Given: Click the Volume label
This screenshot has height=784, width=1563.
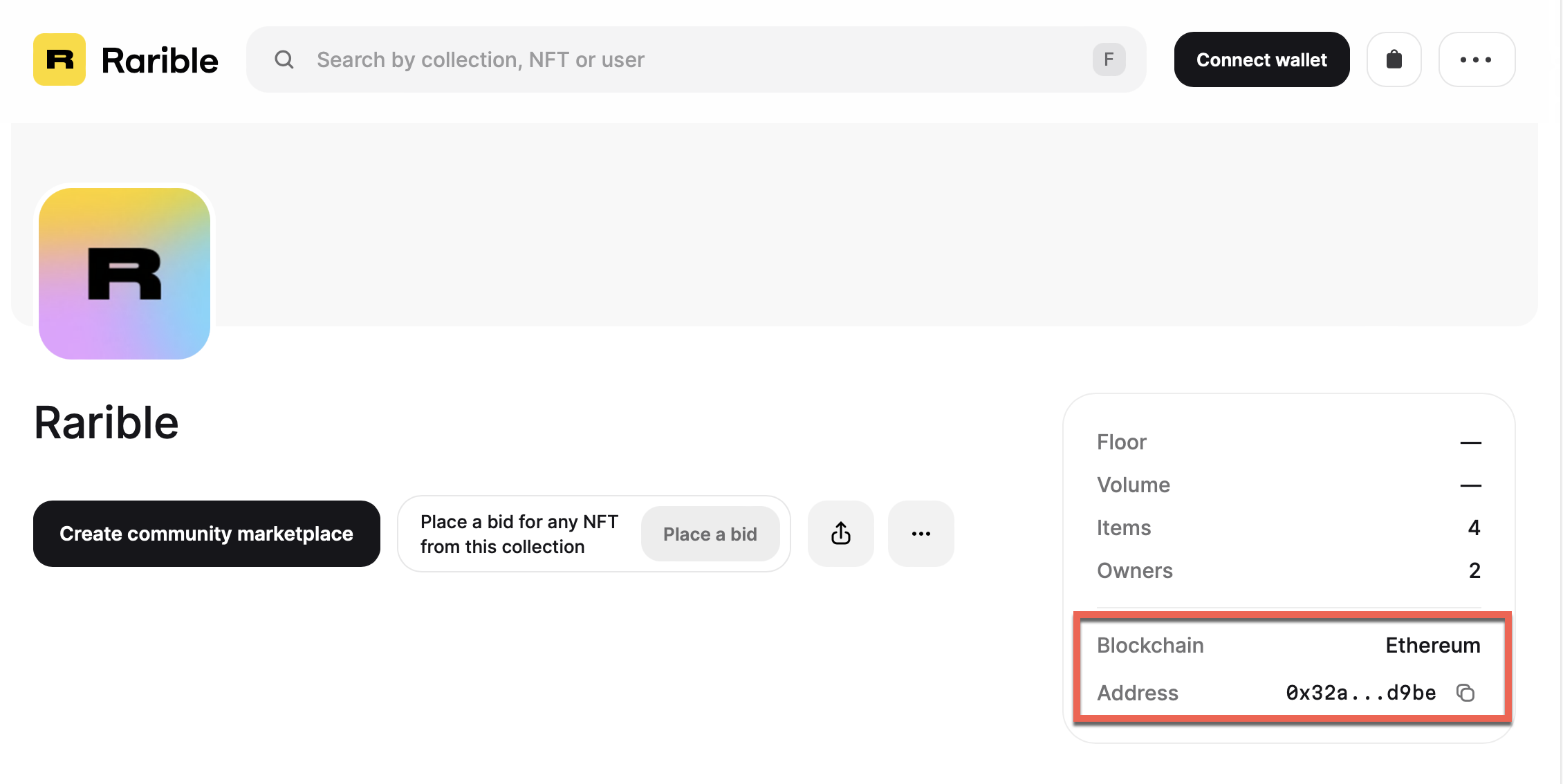Looking at the screenshot, I should coord(1134,485).
